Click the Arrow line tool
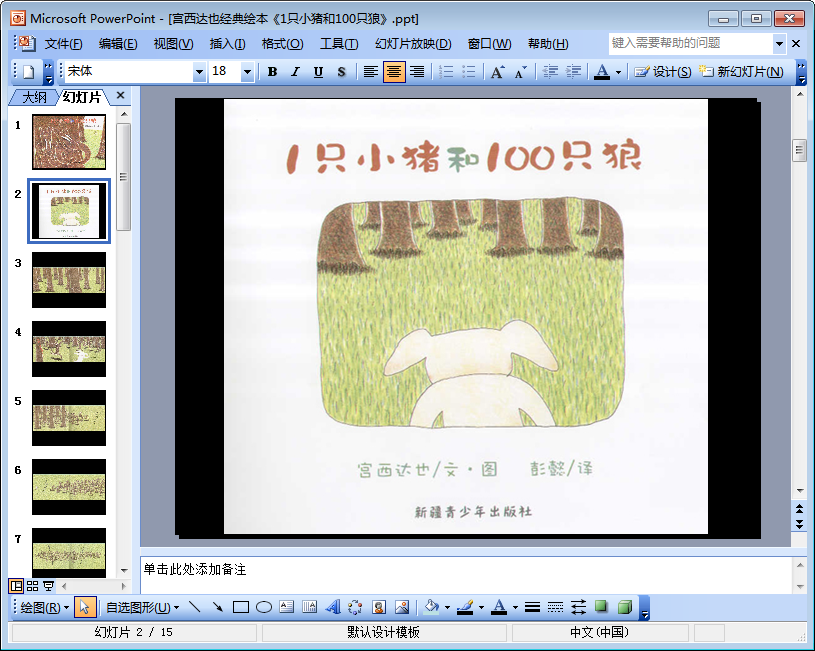This screenshot has width=815, height=651. point(217,607)
